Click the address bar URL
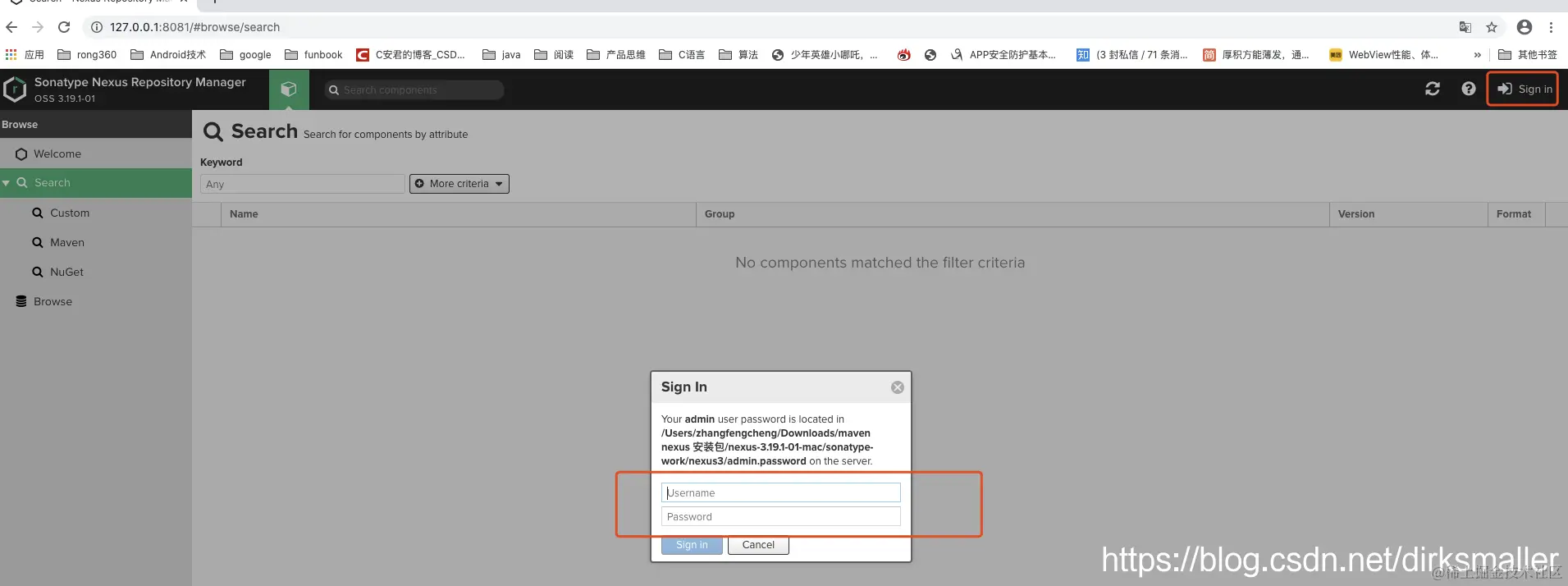Image resolution: width=1568 pixels, height=586 pixels. (194, 27)
